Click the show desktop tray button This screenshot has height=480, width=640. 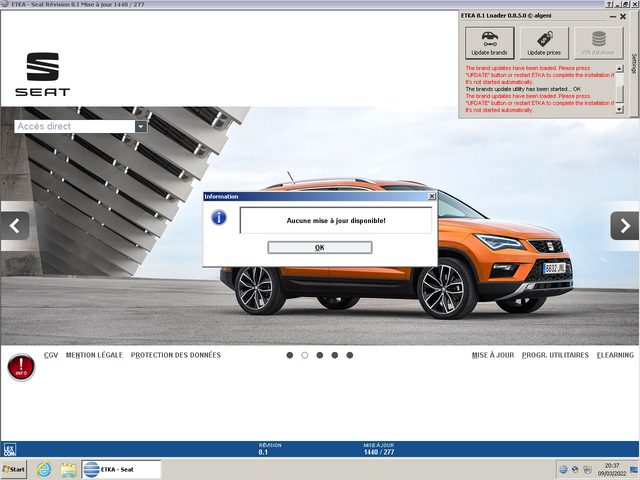(634, 469)
